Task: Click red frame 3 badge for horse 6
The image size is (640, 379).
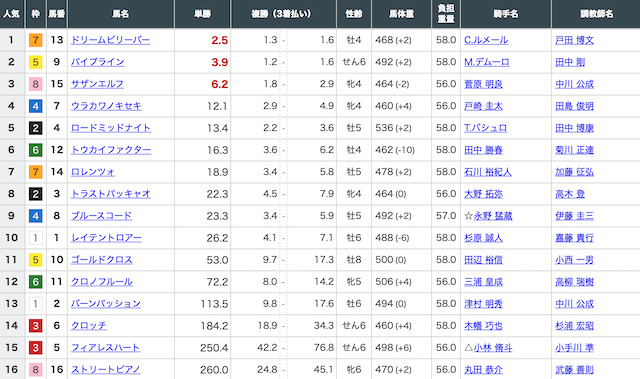Action: (x=36, y=326)
